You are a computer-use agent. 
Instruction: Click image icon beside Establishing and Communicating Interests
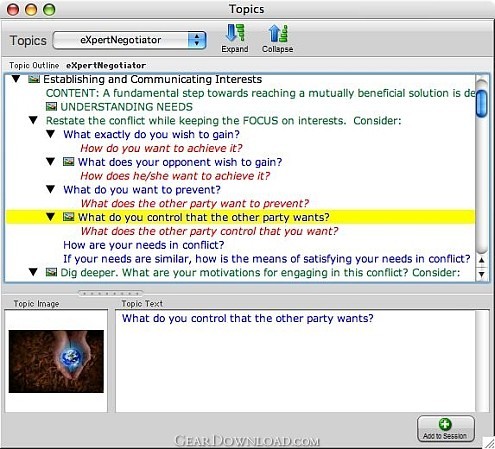point(34,79)
